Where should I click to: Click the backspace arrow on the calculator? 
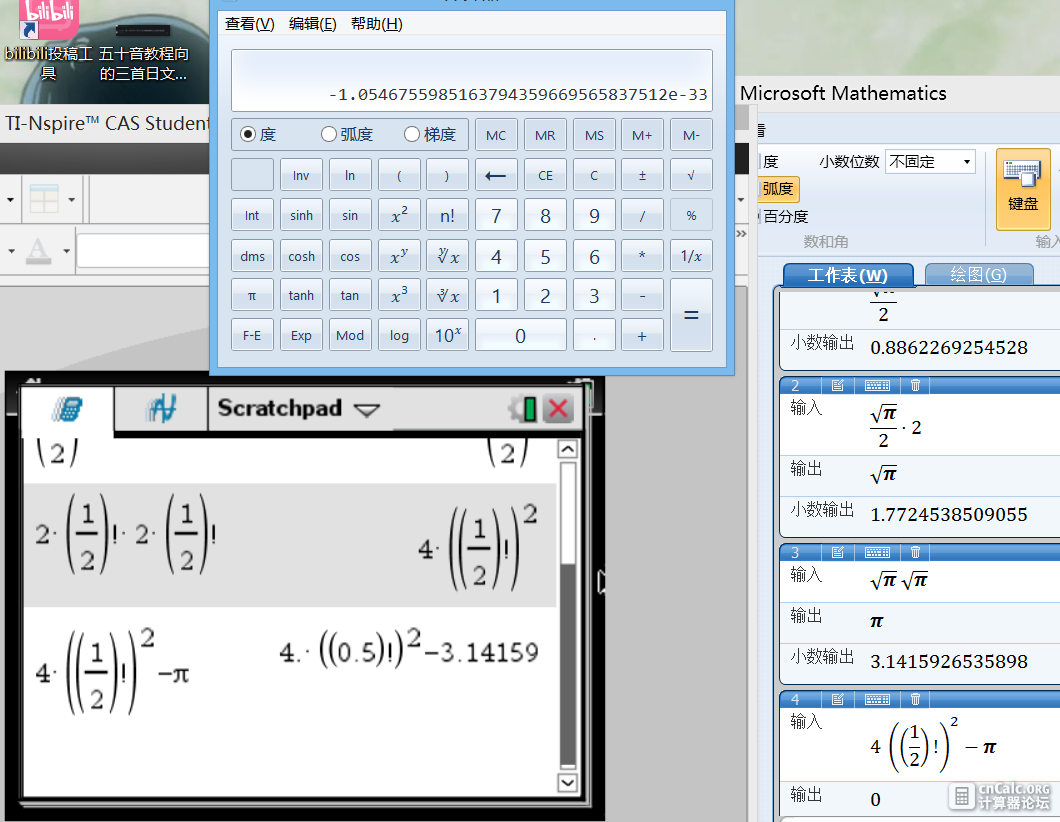pos(496,175)
